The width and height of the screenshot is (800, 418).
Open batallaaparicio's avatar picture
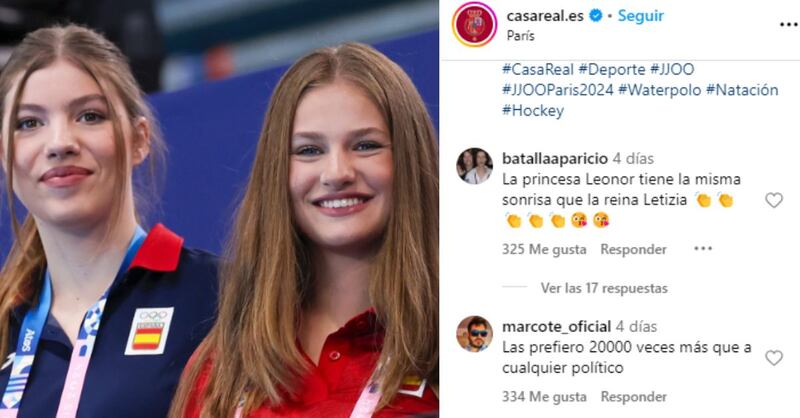pyautogui.click(x=474, y=166)
